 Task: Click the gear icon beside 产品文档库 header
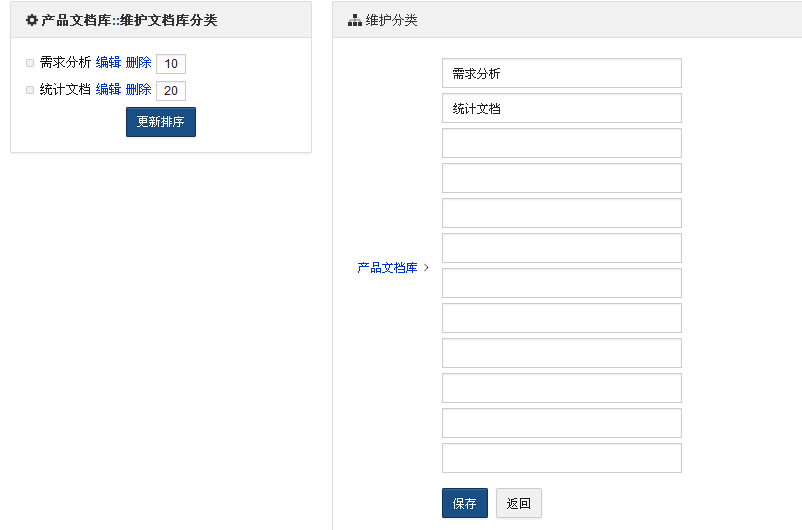click(31, 20)
